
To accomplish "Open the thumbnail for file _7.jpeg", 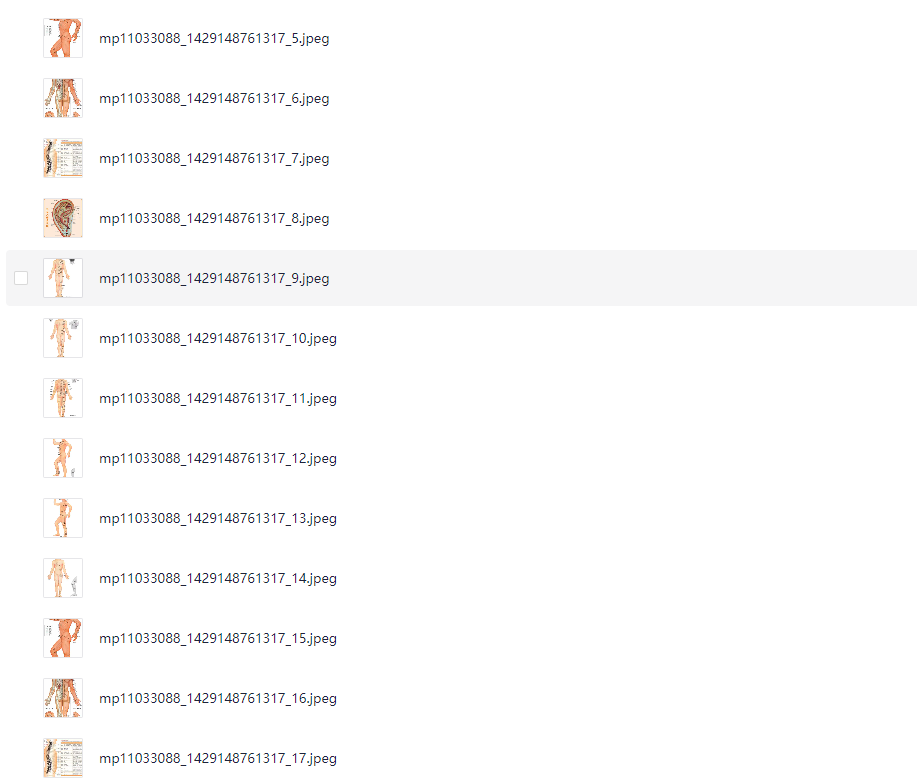I will 63,158.
